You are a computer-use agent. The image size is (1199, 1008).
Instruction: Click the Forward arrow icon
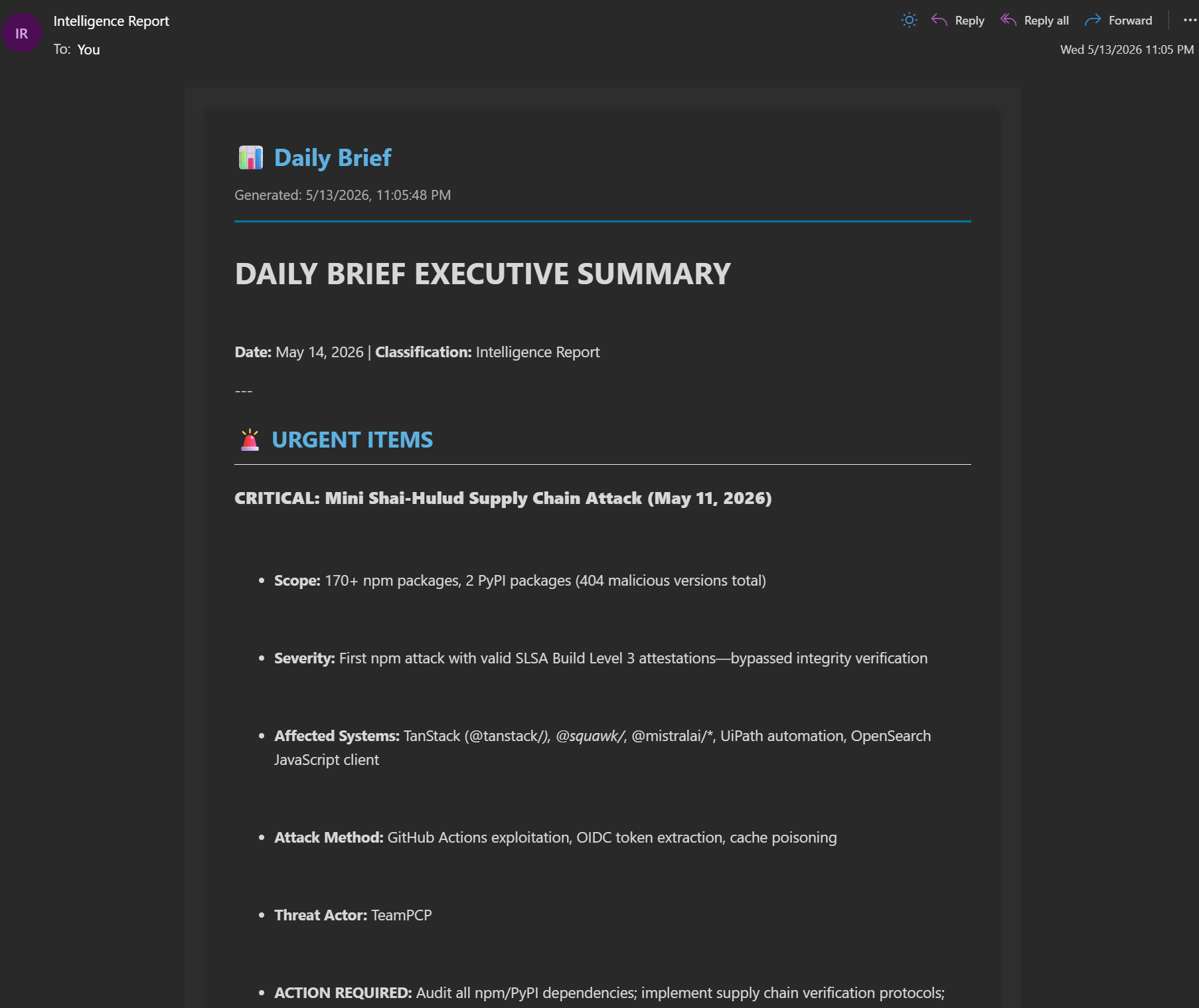click(x=1093, y=20)
